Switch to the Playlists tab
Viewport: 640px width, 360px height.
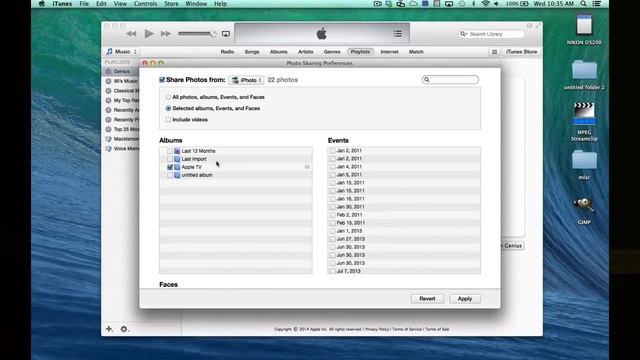(360, 52)
